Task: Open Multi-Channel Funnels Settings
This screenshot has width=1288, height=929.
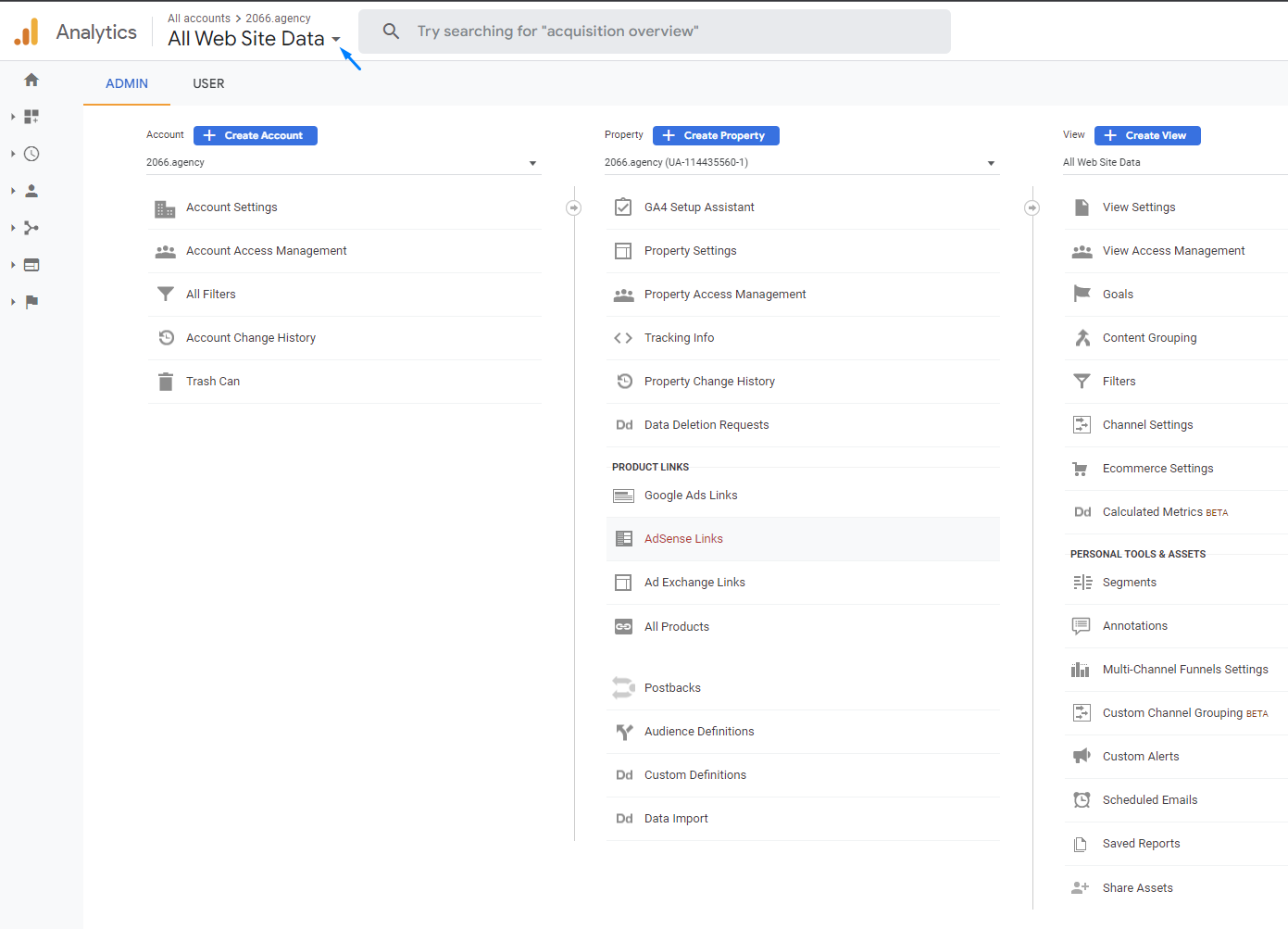Action: point(1176,670)
